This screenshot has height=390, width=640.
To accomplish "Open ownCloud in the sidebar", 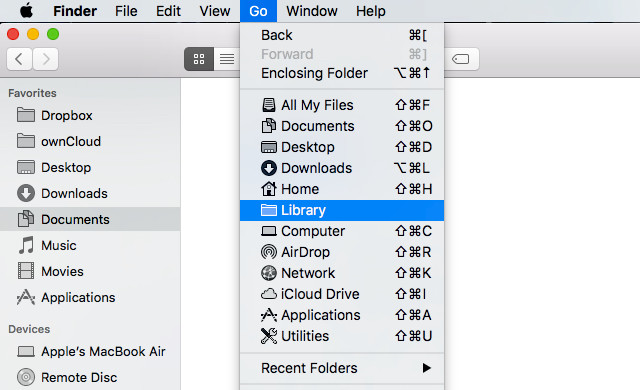I will [90, 142].
